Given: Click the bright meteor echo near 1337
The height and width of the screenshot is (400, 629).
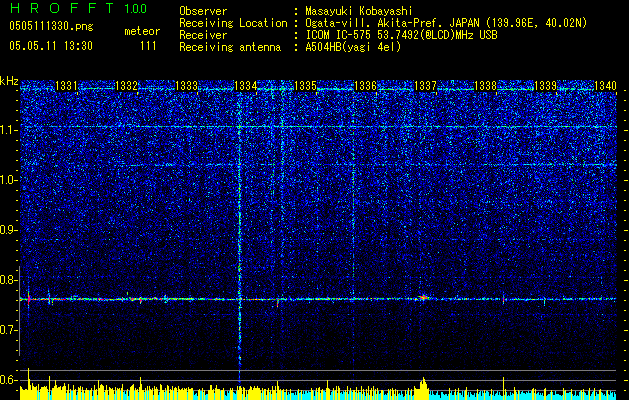Looking at the screenshot, I should click(x=423, y=298).
